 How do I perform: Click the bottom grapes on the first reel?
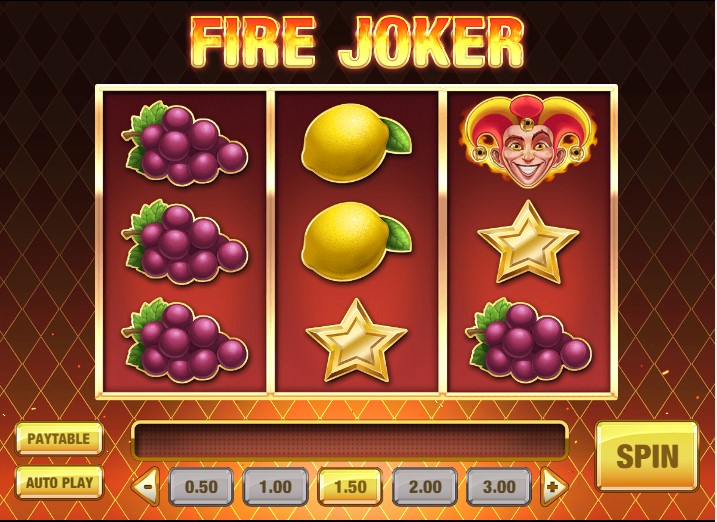tap(185, 340)
